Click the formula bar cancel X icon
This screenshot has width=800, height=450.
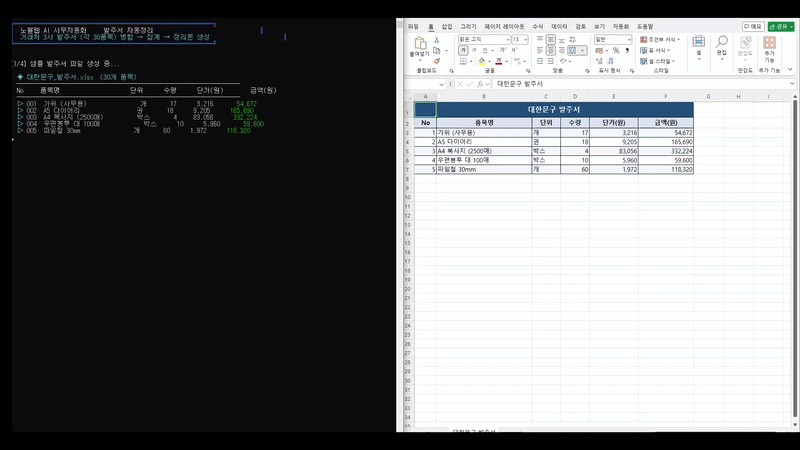click(x=460, y=84)
